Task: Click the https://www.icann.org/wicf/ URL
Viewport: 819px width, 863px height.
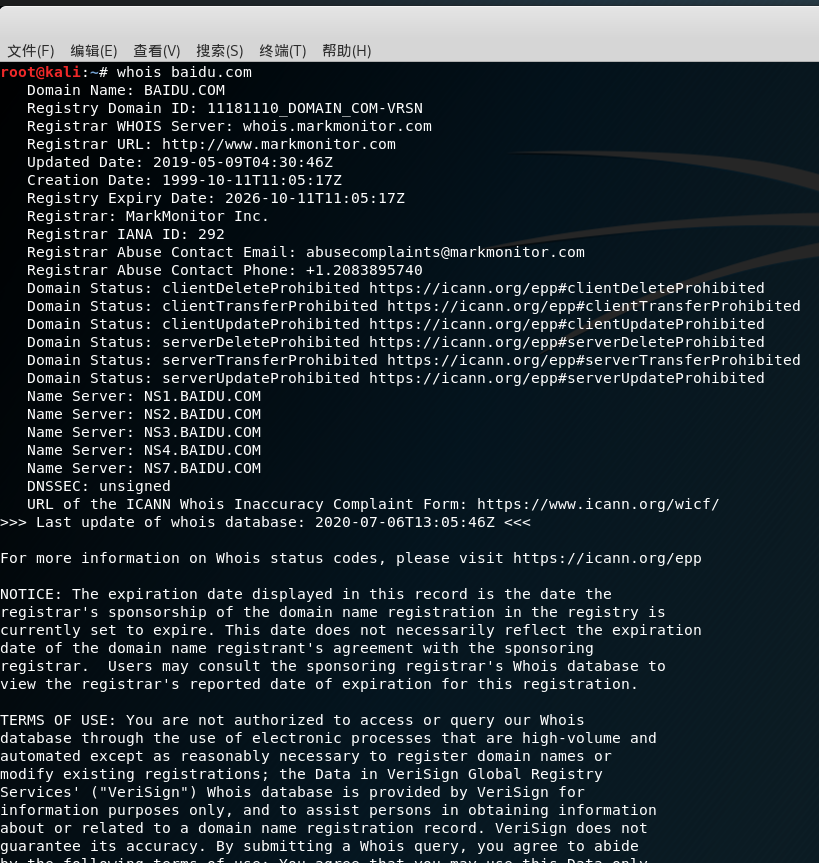Action: [598, 505]
